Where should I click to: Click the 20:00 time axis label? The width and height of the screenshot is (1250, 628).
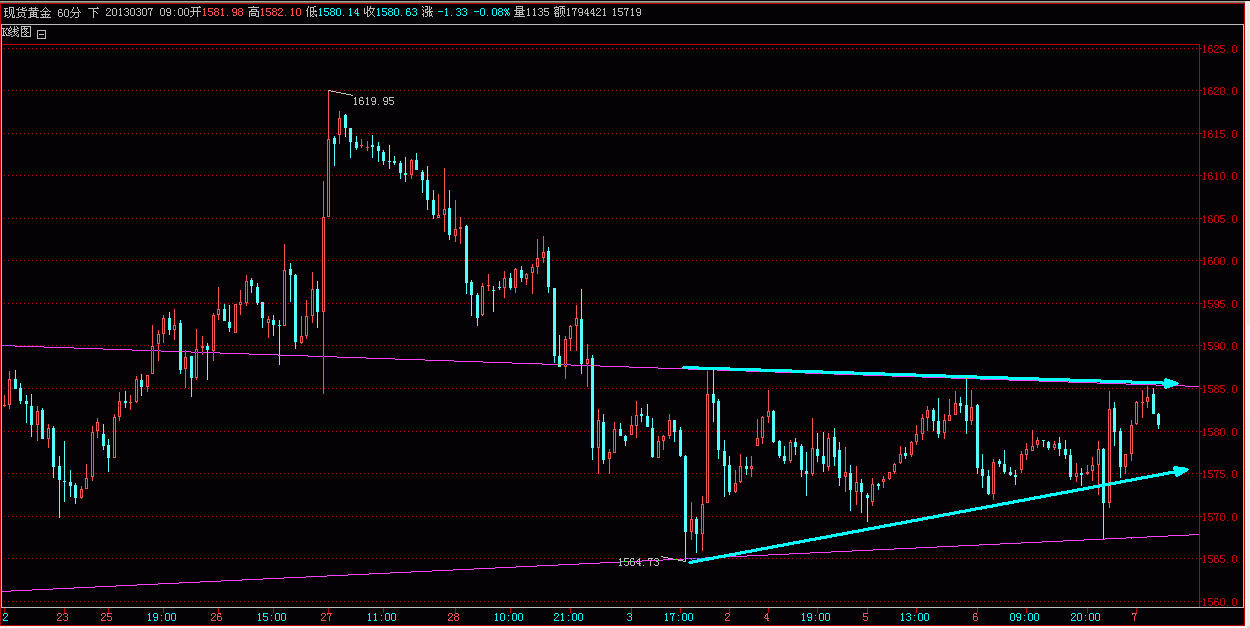[1086, 617]
